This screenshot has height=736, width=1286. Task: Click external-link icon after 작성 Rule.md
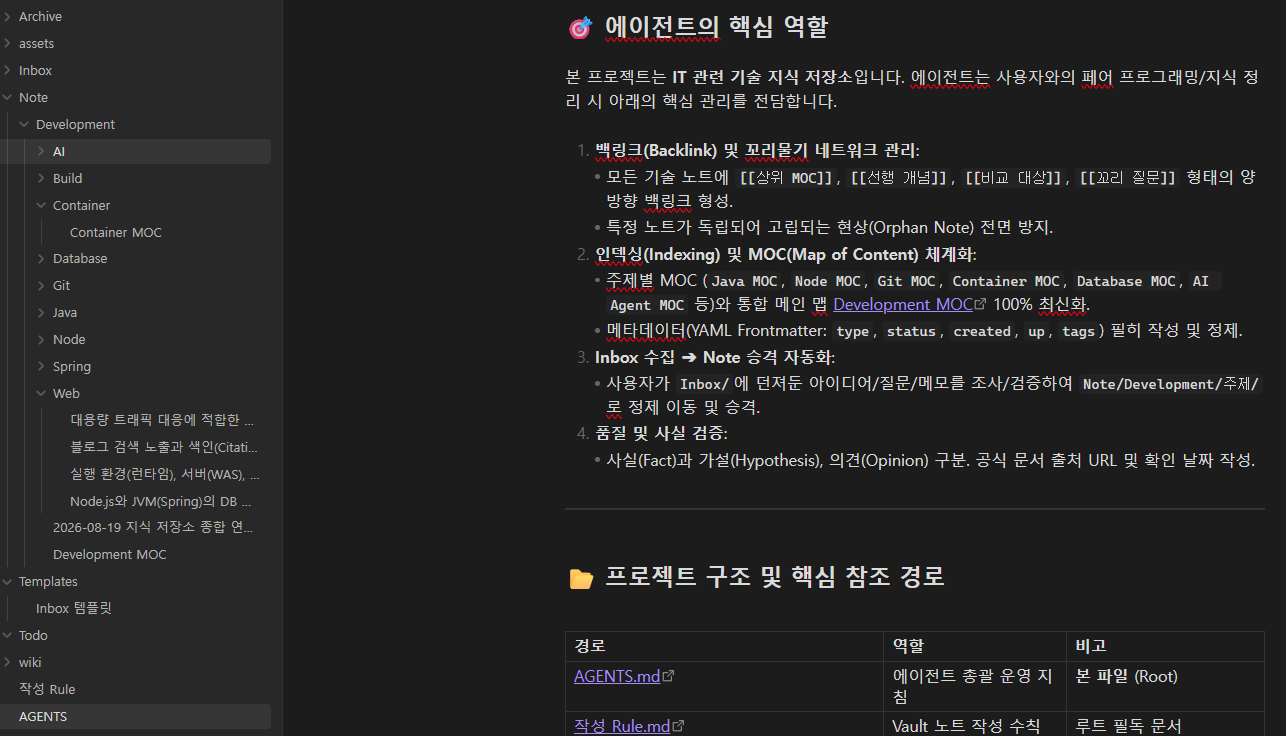[x=678, y=727]
